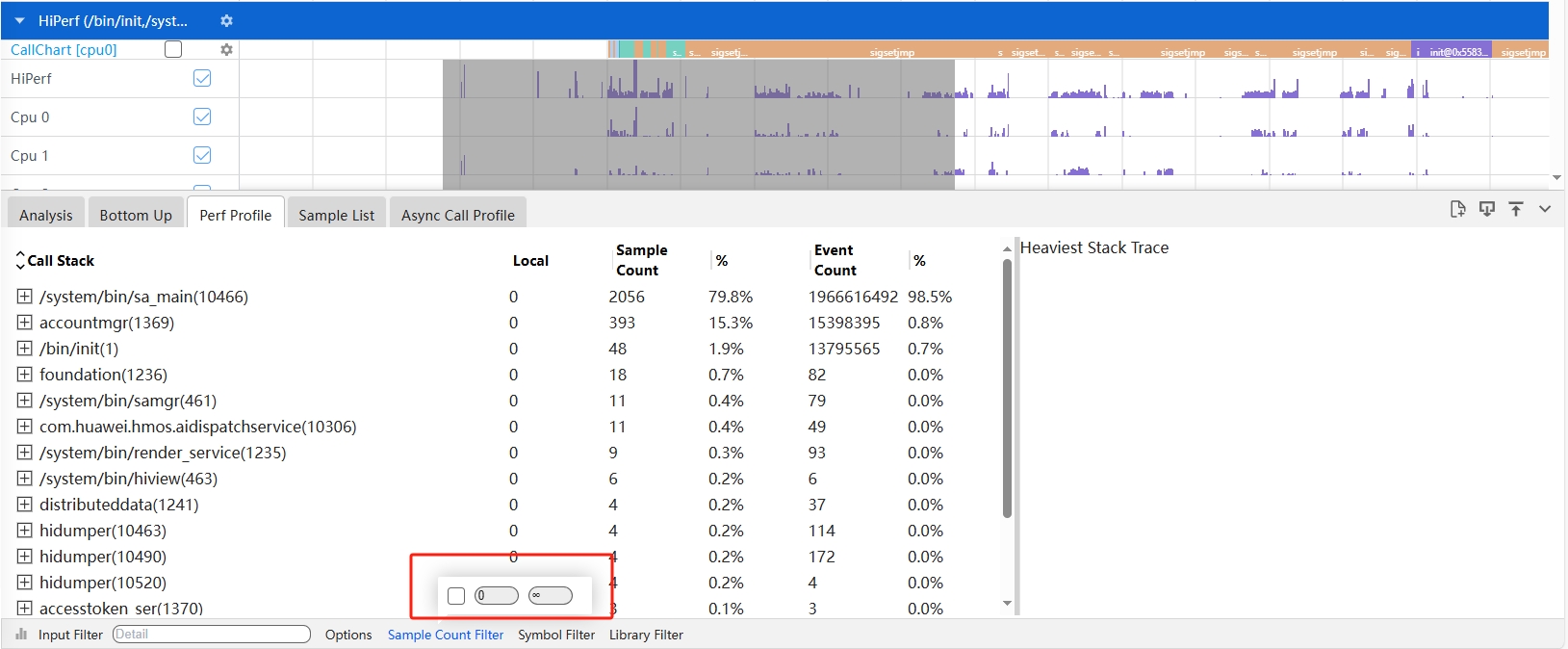Sort by Call Stack column arrows
1568x649 pixels.
click(20, 260)
